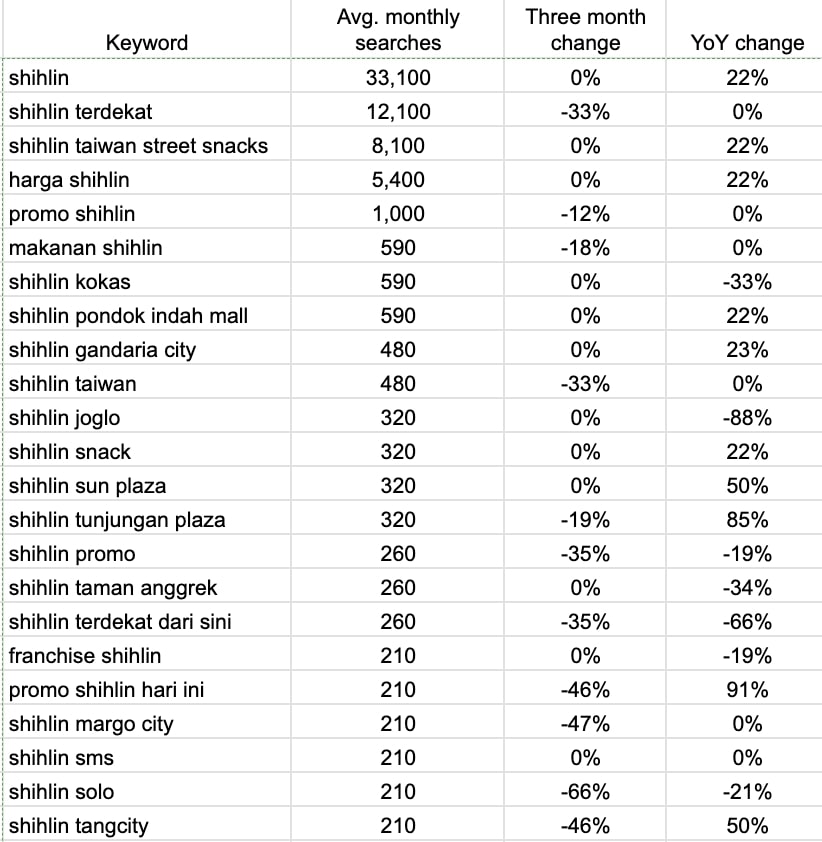The width and height of the screenshot is (822, 842).
Task: Click the 91% YoY change cell
Action: tap(747, 690)
